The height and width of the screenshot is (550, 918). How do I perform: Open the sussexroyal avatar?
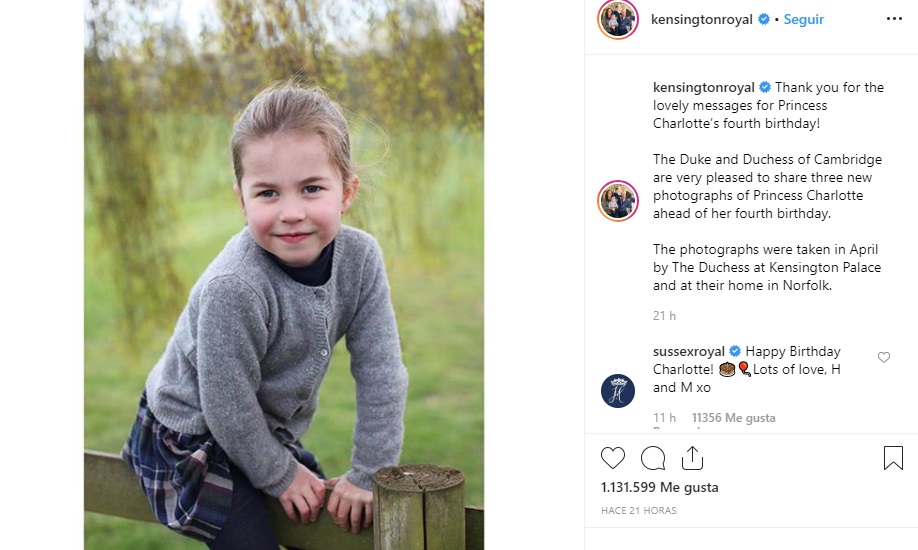618,390
